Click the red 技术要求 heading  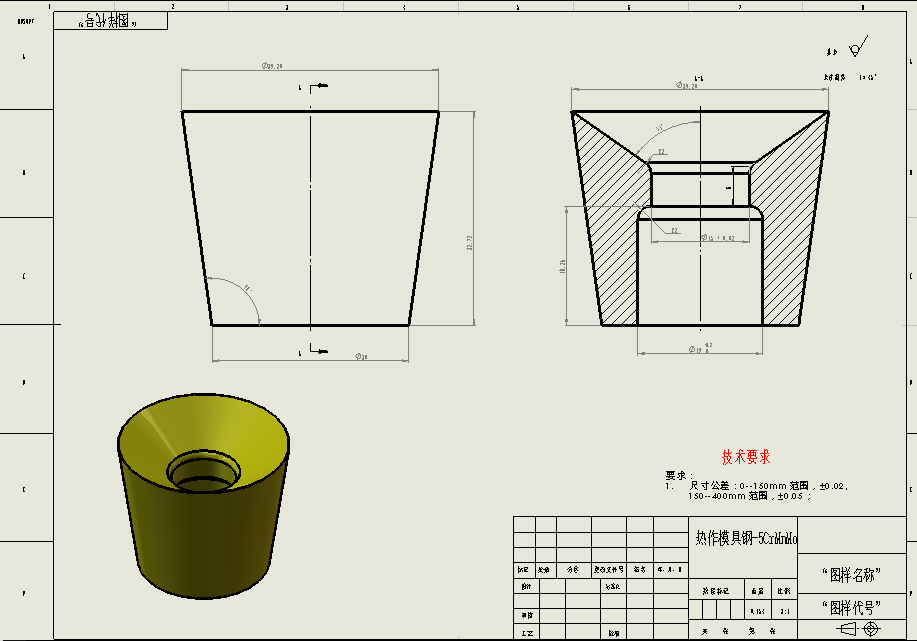tap(746, 457)
